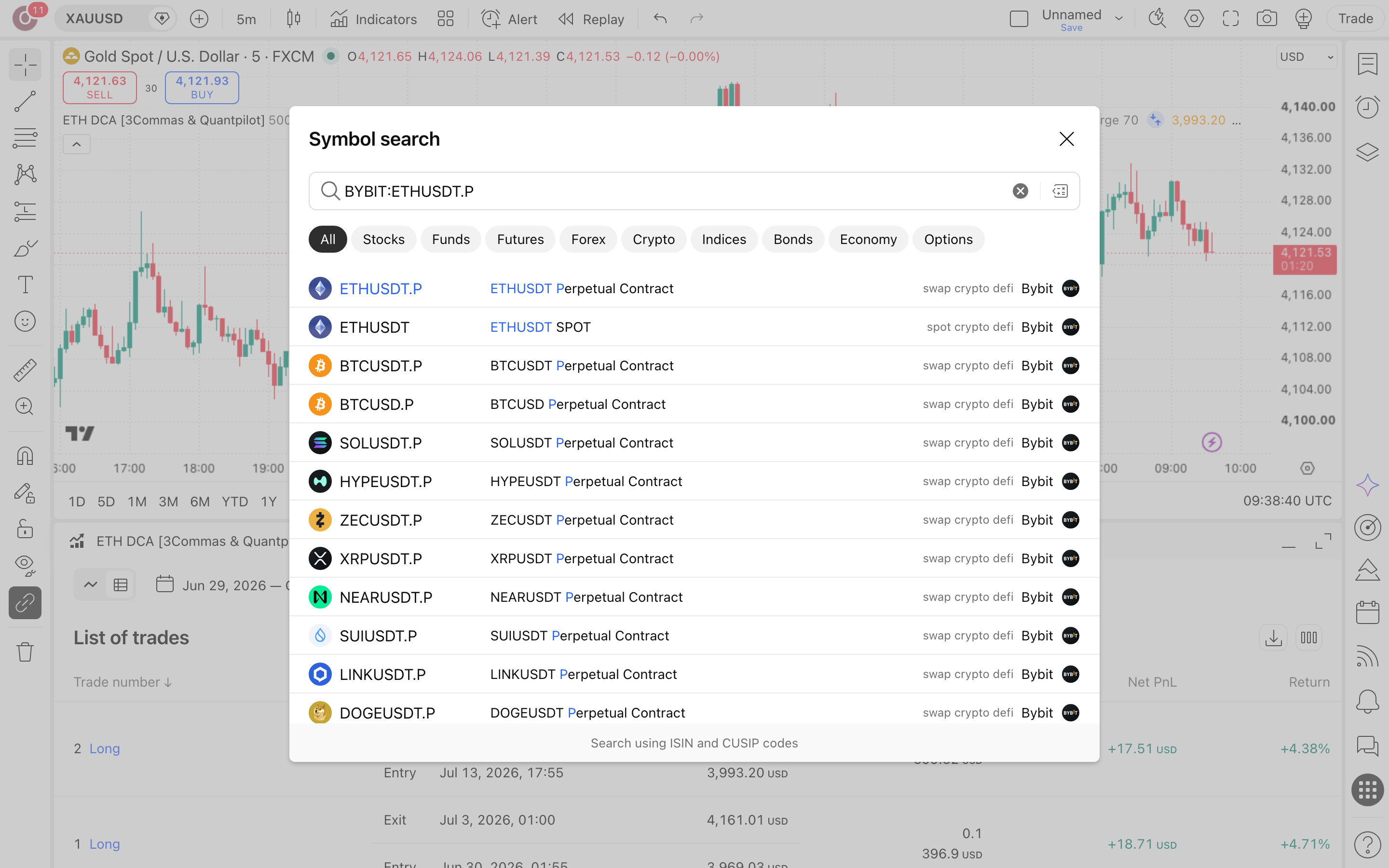Open chart settings hexagon icon
This screenshot has width=1389, height=868.
point(1194,19)
